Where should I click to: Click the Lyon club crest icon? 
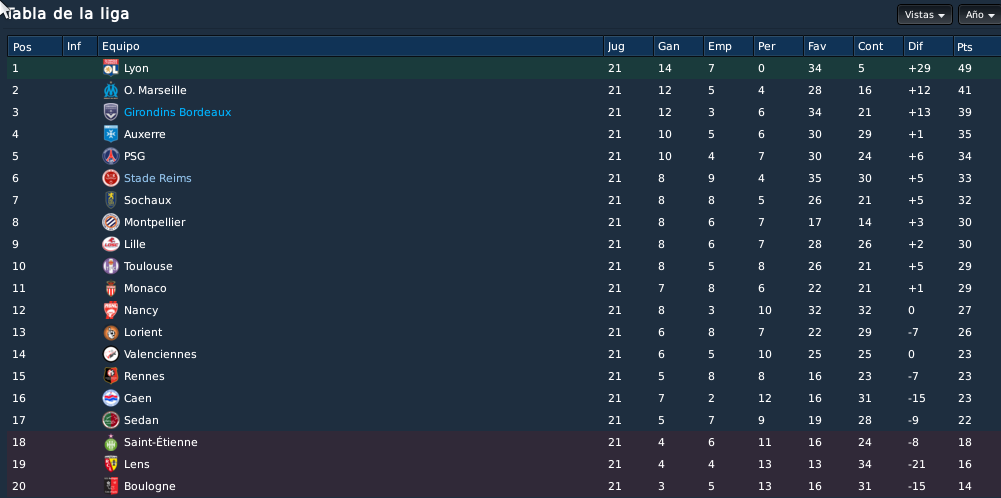pyautogui.click(x=111, y=68)
